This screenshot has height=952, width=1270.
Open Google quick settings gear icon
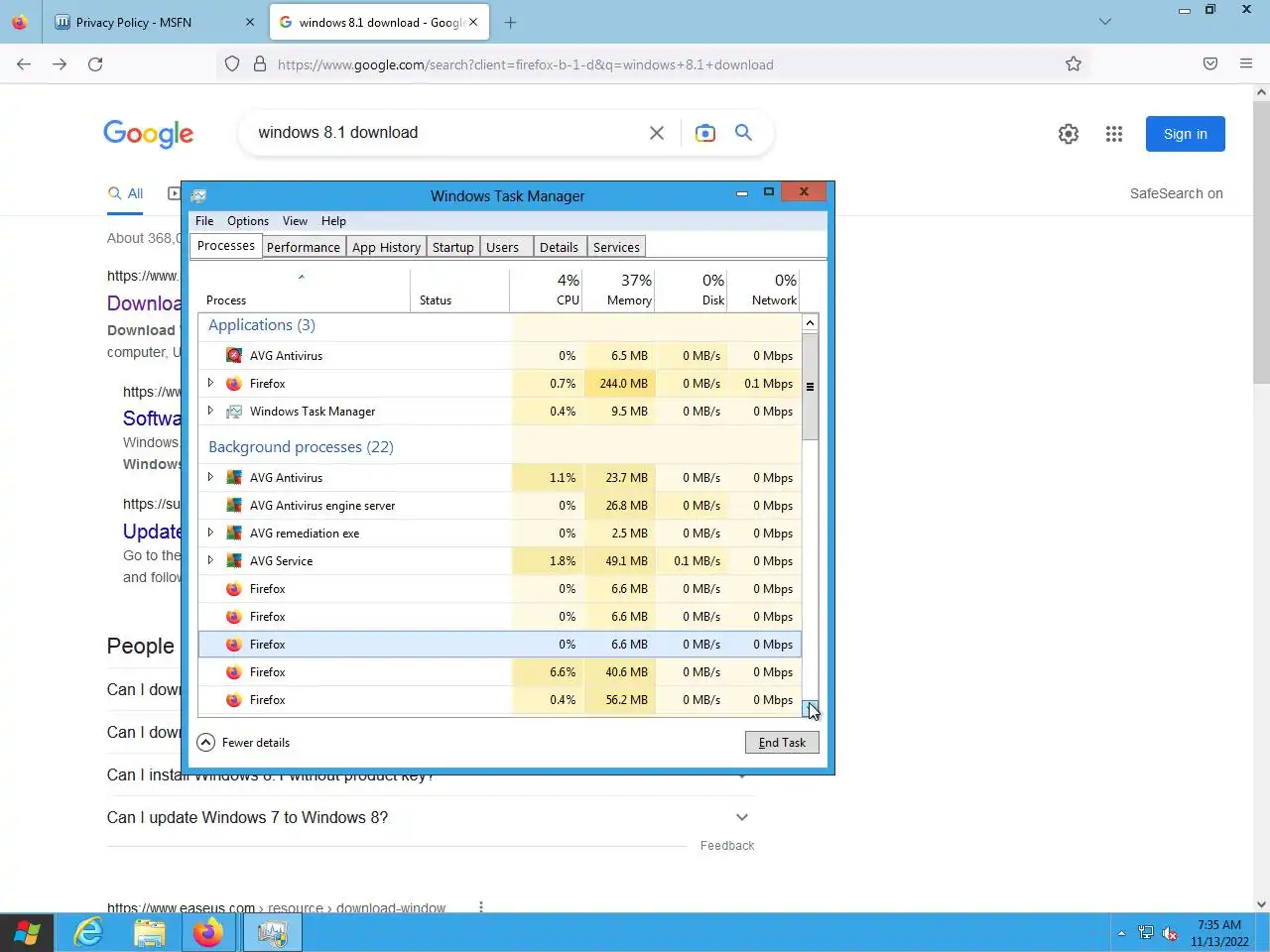[1069, 134]
